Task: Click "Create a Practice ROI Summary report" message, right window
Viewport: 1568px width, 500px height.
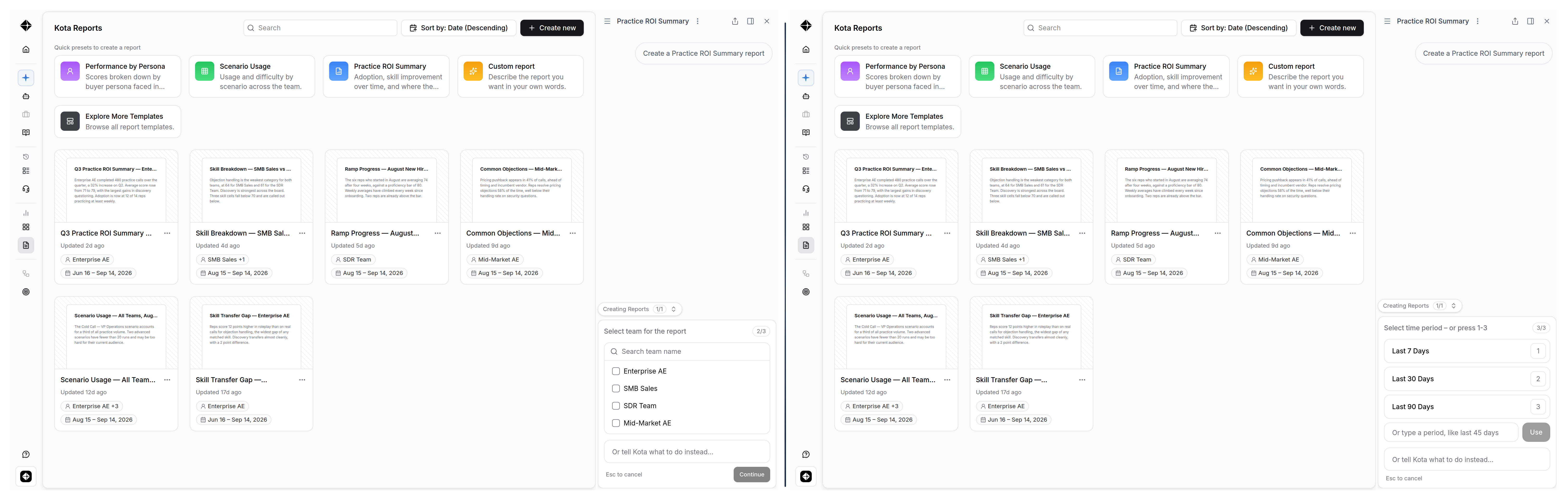Action: tap(1483, 54)
